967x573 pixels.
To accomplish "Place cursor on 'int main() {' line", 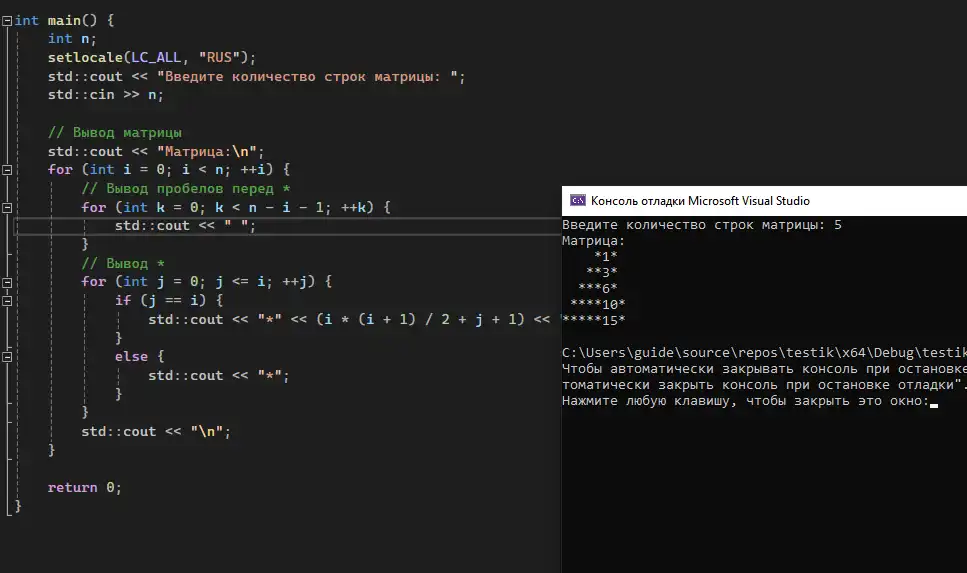I will tap(64, 20).
